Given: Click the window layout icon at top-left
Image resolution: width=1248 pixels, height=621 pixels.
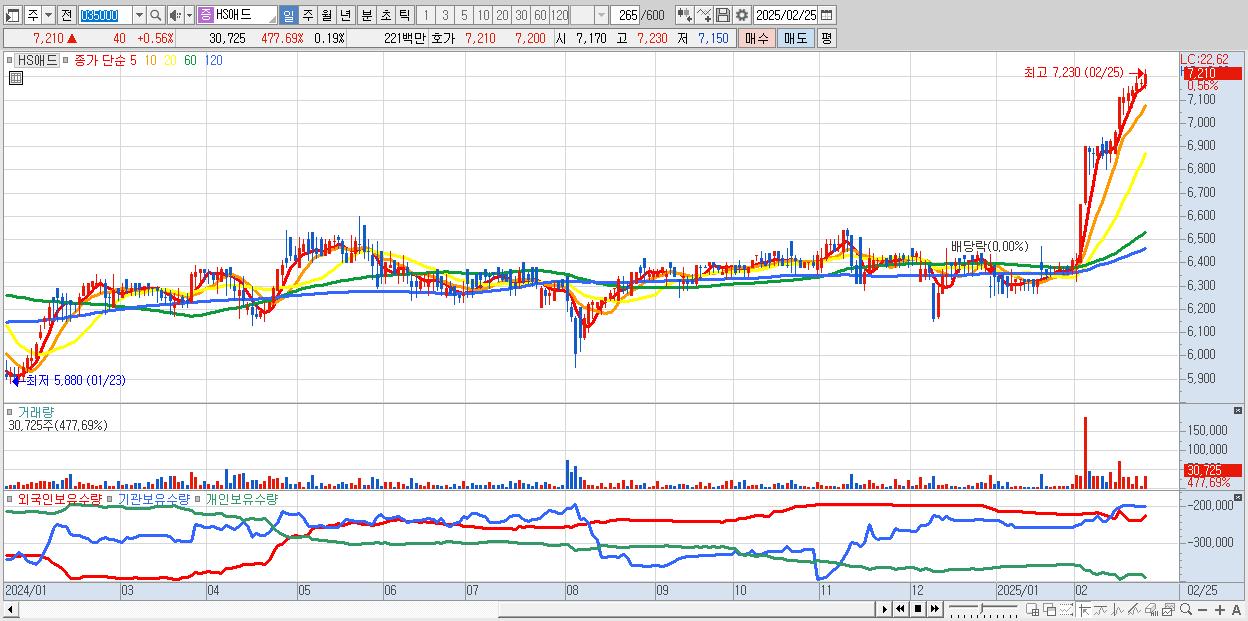Looking at the screenshot, I should [x=12, y=15].
